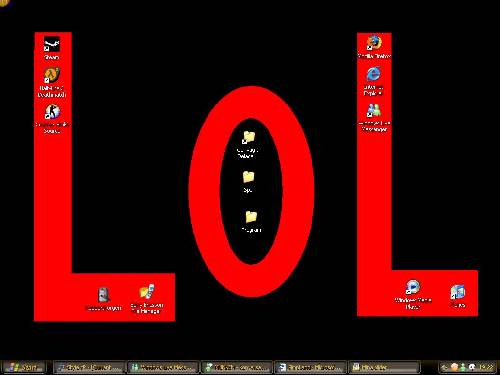
Task: Switch to the music-note taskbar window
Action: (89, 368)
